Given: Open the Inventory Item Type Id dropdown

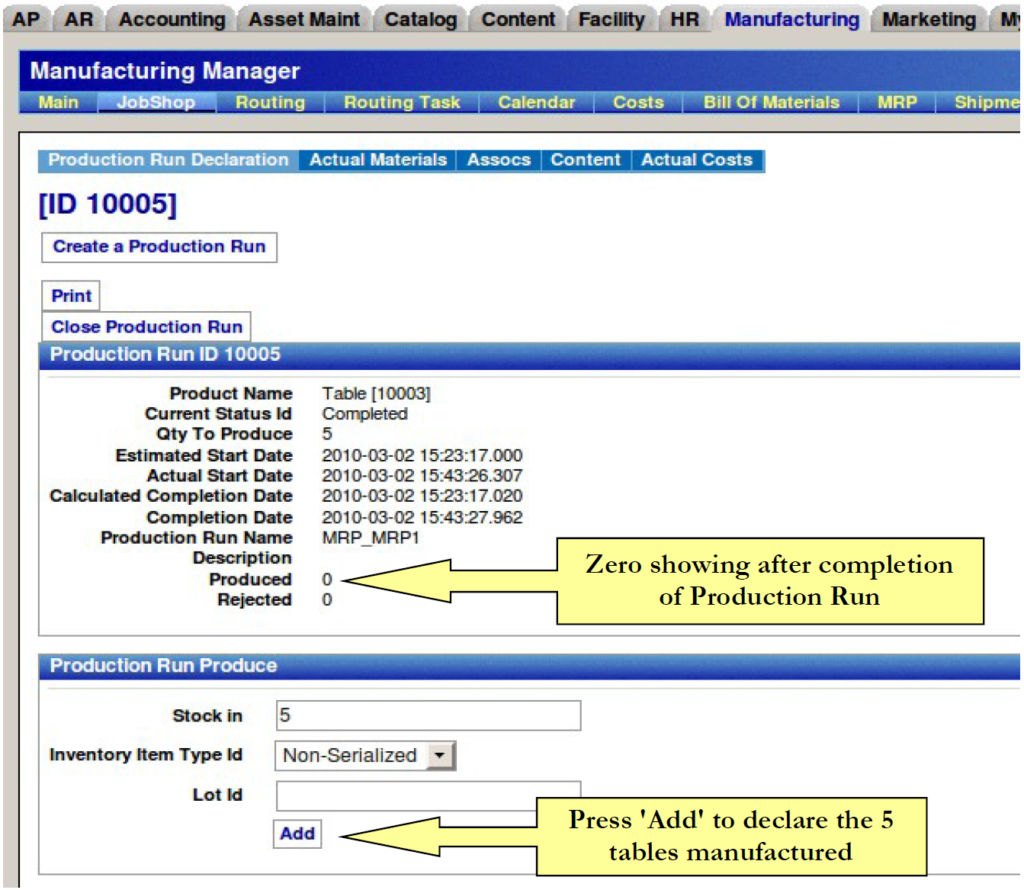Looking at the screenshot, I should 364,756.
